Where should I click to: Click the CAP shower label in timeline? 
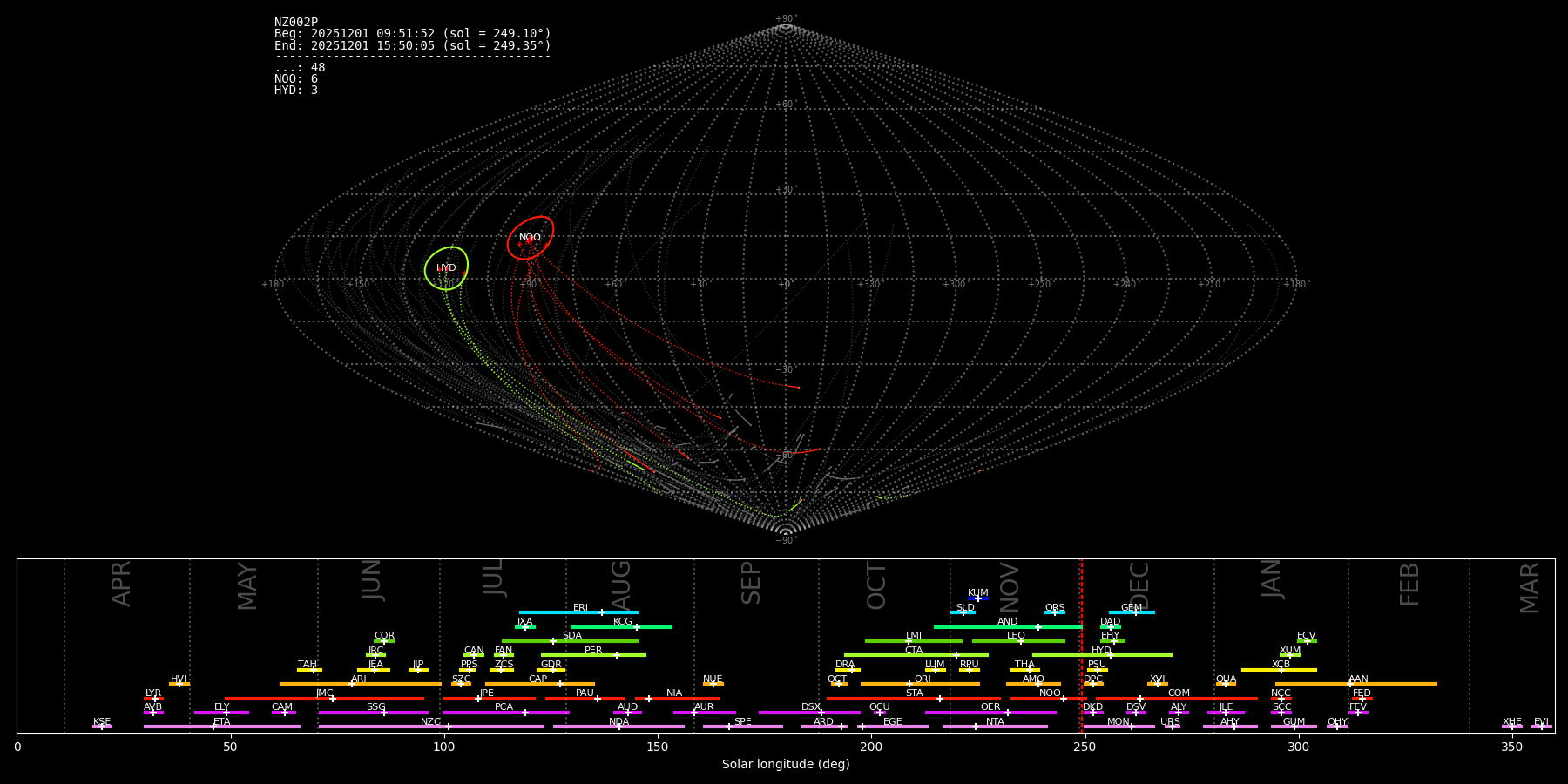tap(538, 679)
